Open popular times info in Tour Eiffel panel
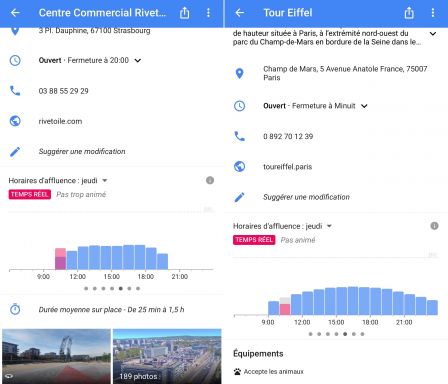Viewport: 448px width, 384px height. coord(434,226)
